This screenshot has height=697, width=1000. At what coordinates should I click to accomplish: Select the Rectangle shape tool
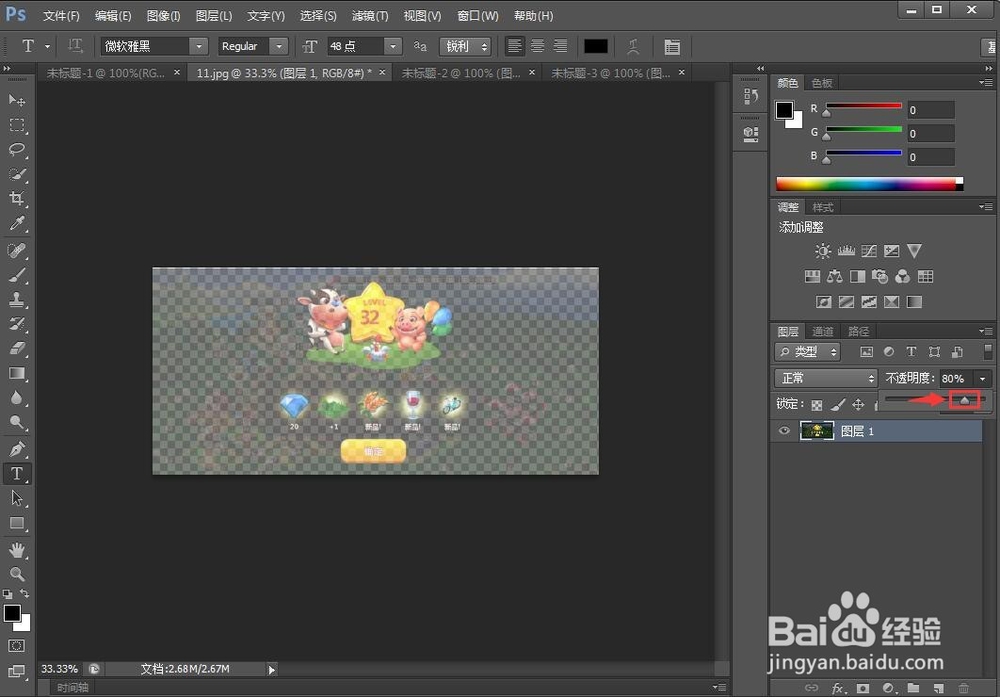[17, 523]
